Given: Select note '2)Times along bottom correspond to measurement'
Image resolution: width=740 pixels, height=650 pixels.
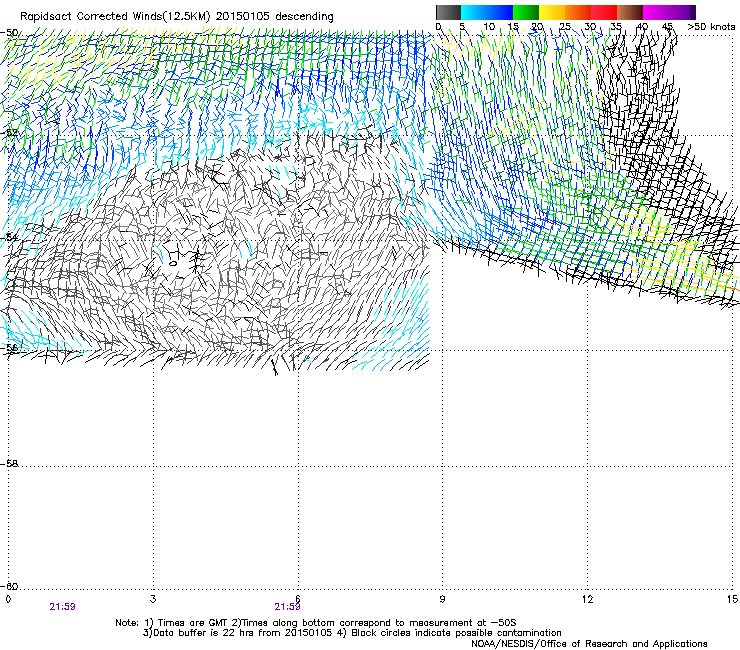Looking at the screenshot, I should pyautogui.click(x=353, y=623).
